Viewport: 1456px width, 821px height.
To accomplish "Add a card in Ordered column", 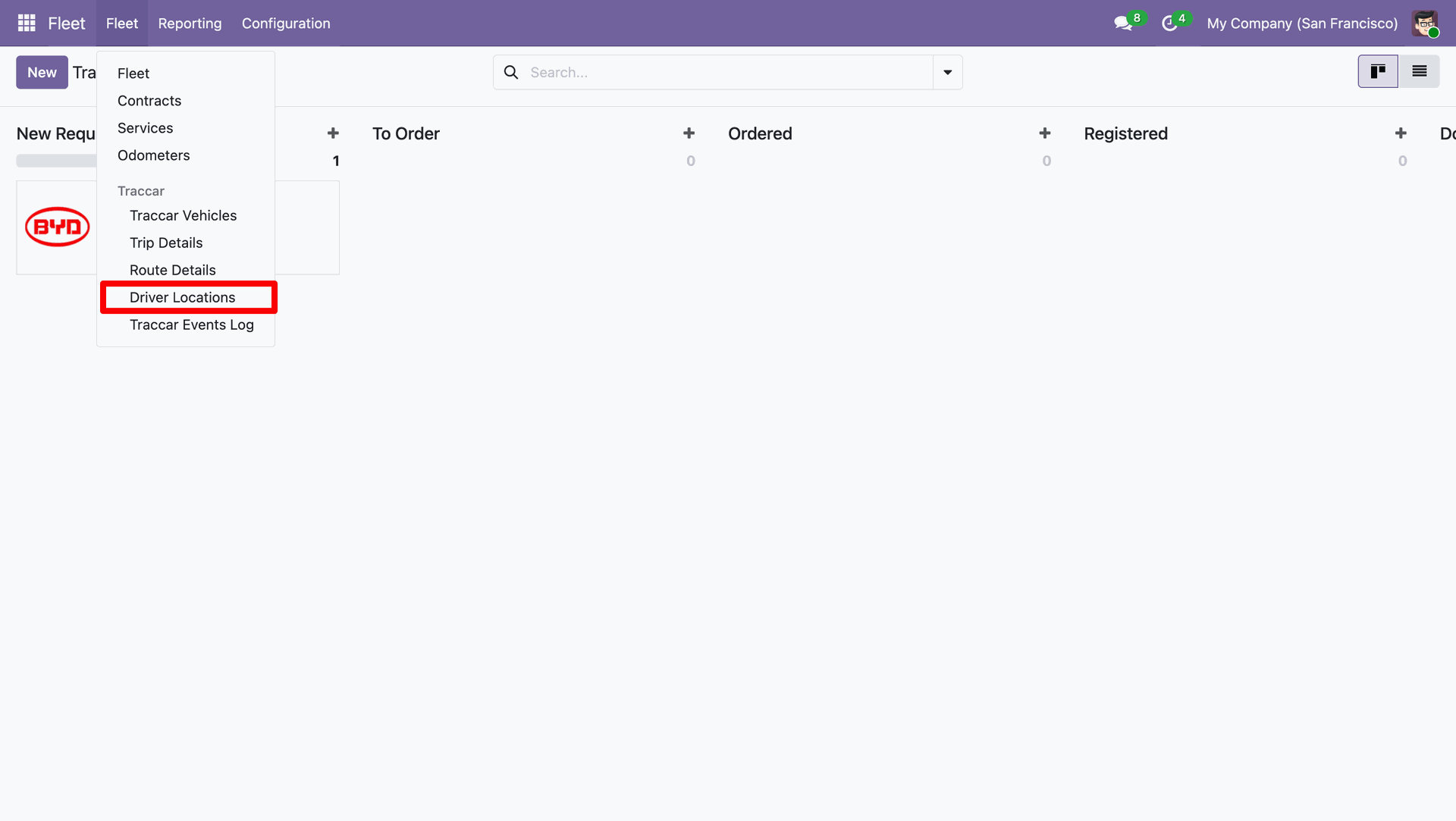I will 1044,133.
